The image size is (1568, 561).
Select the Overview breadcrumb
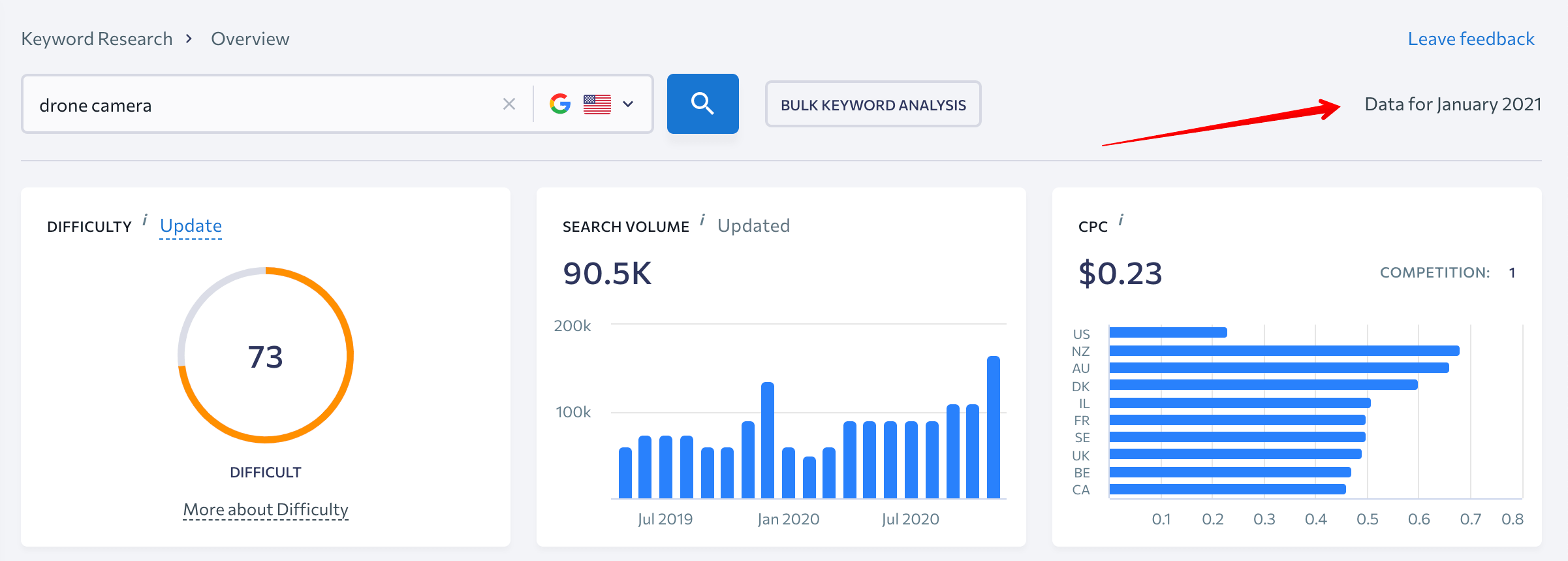click(250, 39)
